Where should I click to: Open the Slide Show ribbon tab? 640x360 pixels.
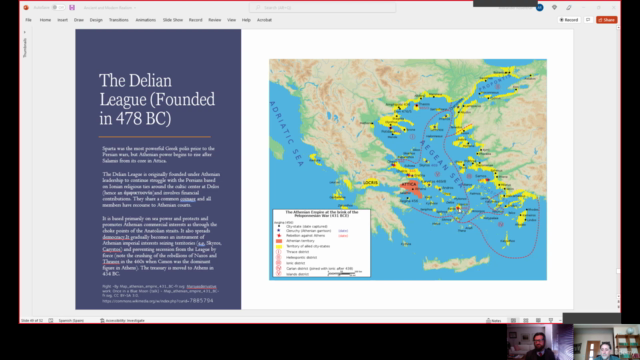(x=173, y=20)
